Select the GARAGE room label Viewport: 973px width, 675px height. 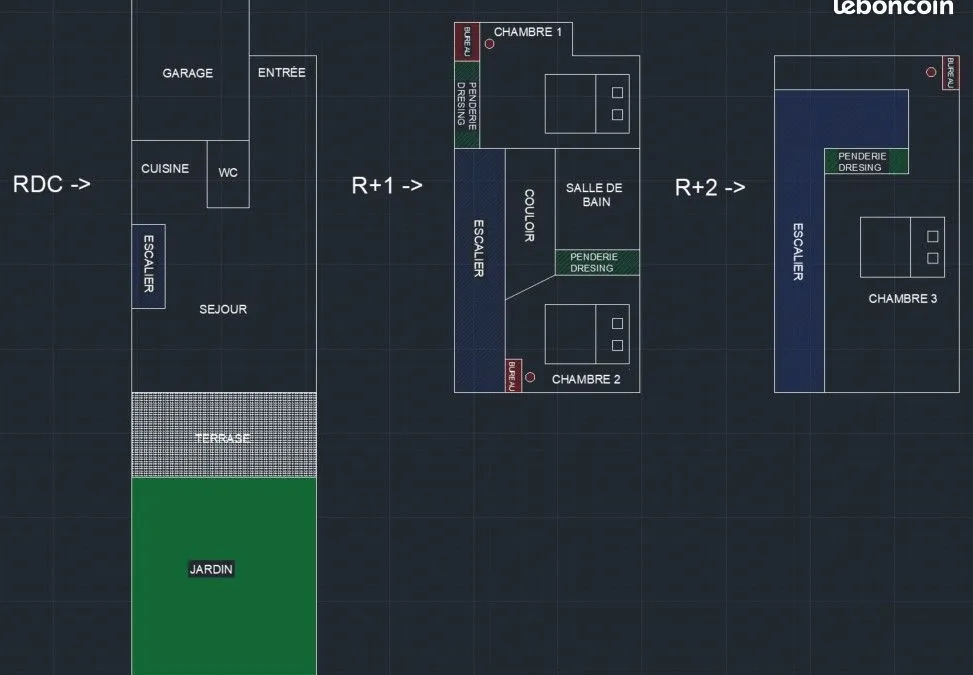187,73
